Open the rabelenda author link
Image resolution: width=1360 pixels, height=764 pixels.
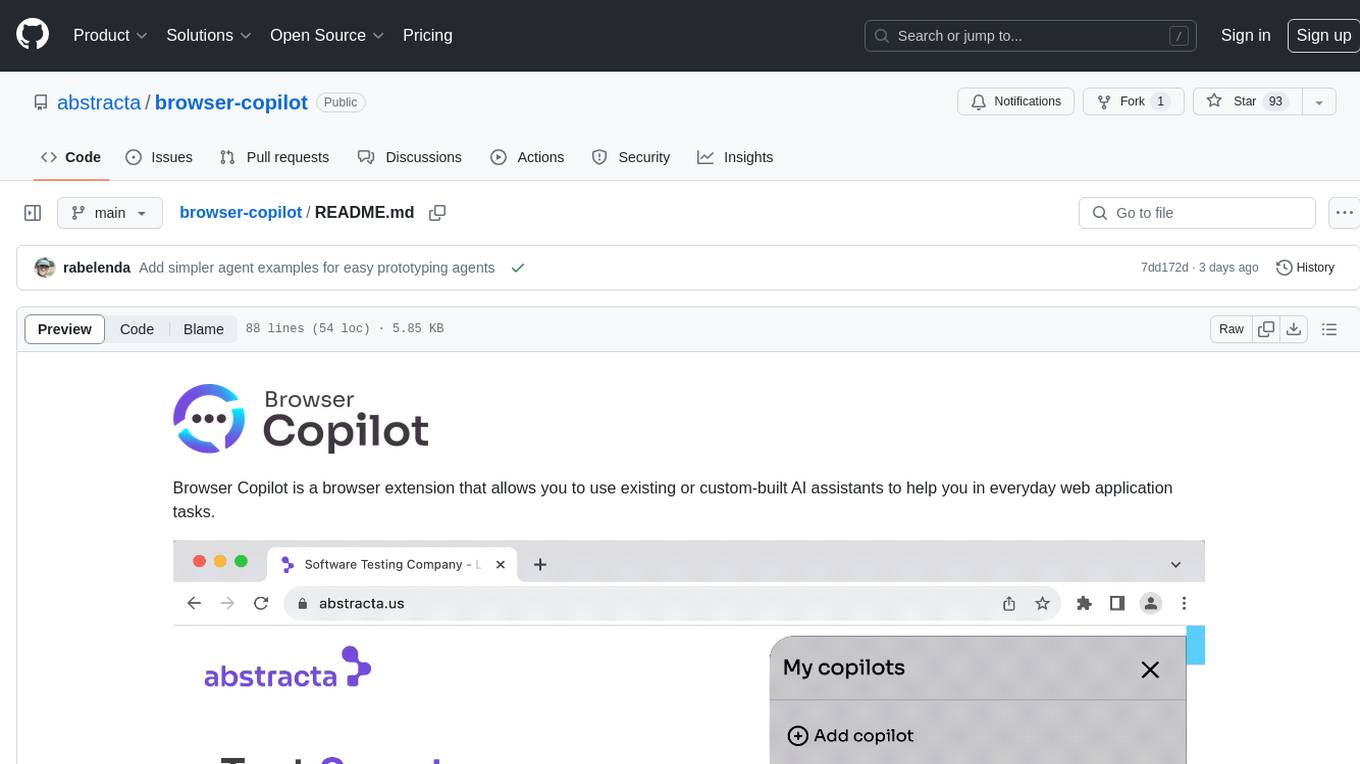[x=96, y=267]
